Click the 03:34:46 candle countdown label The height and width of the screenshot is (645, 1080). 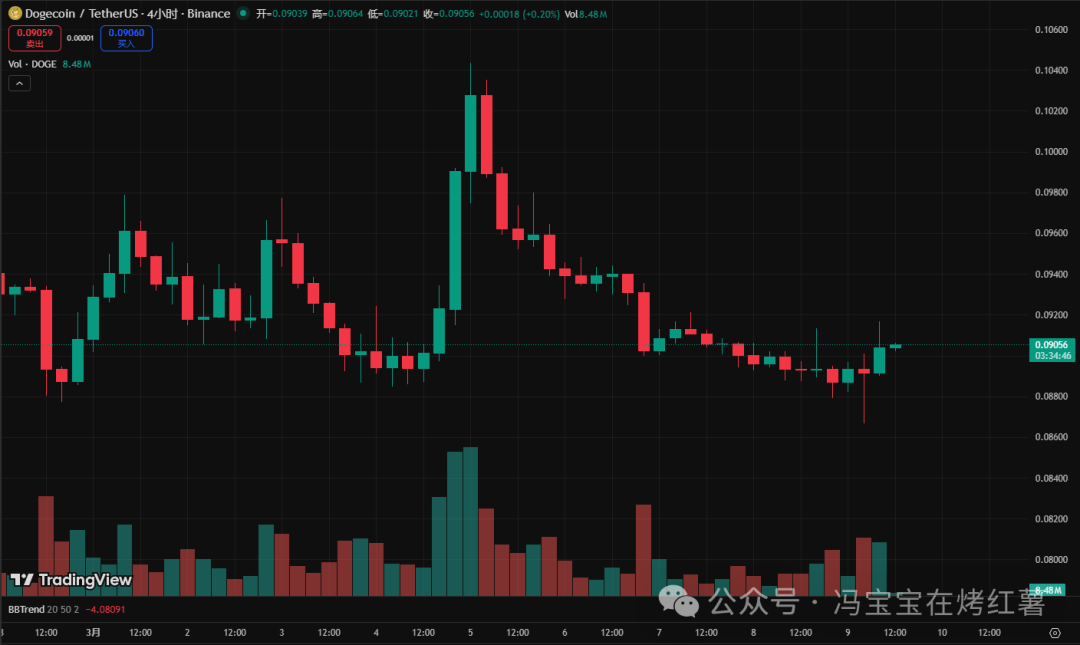(x=1052, y=355)
